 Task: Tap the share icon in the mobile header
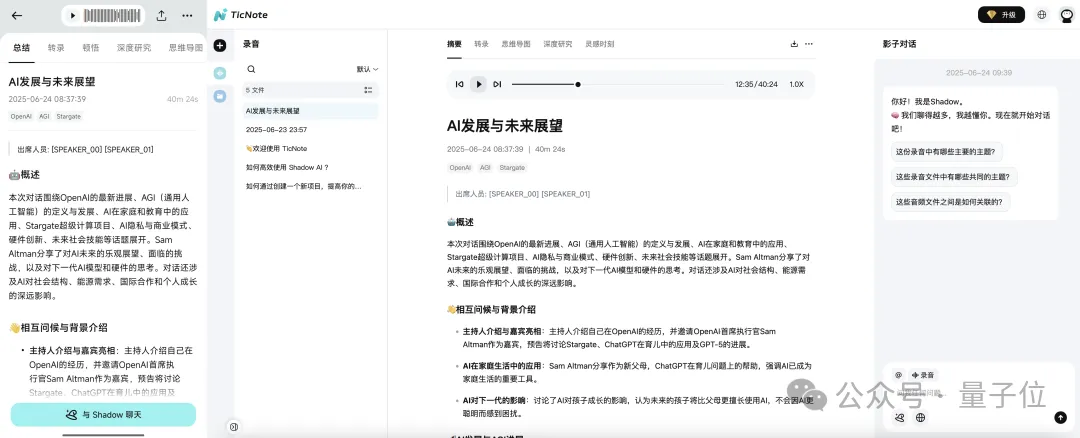pos(162,16)
